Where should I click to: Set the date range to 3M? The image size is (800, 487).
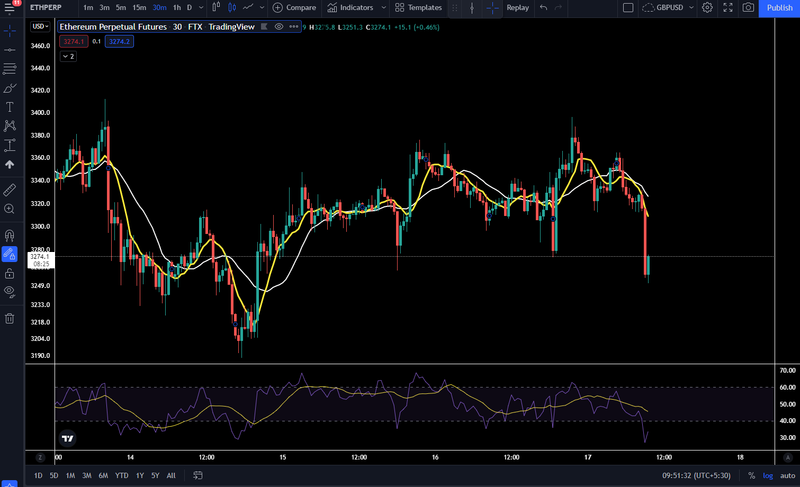[87, 475]
